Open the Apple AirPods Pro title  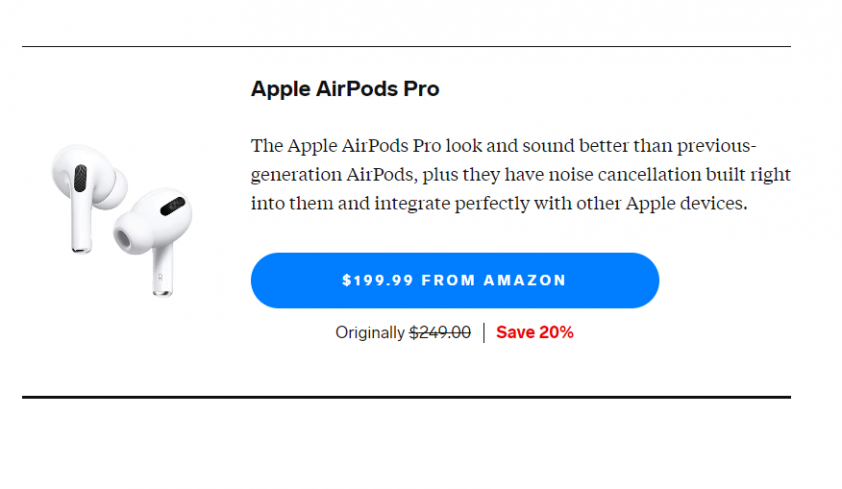(x=345, y=89)
